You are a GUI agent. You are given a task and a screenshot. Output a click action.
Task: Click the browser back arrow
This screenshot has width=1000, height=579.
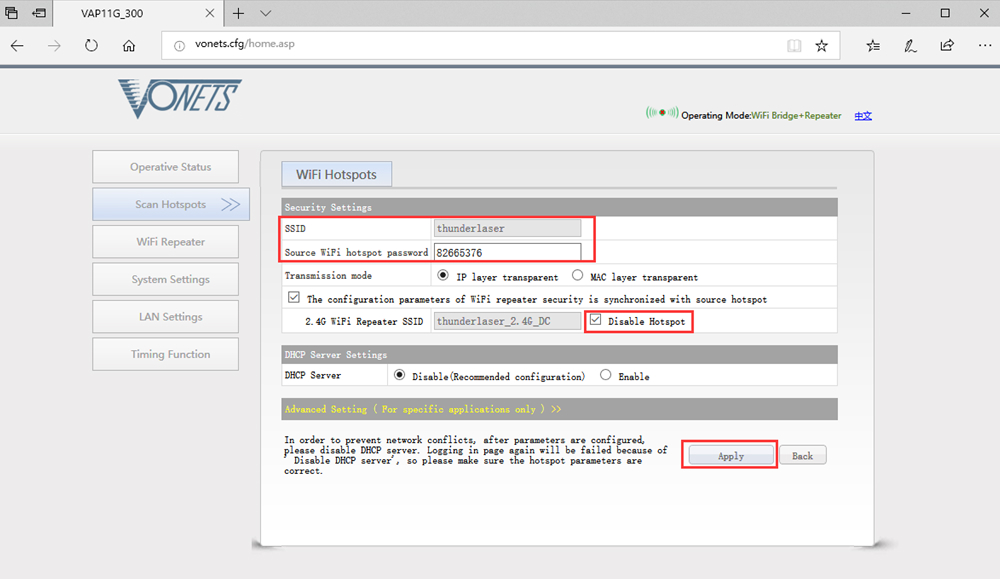(17, 45)
